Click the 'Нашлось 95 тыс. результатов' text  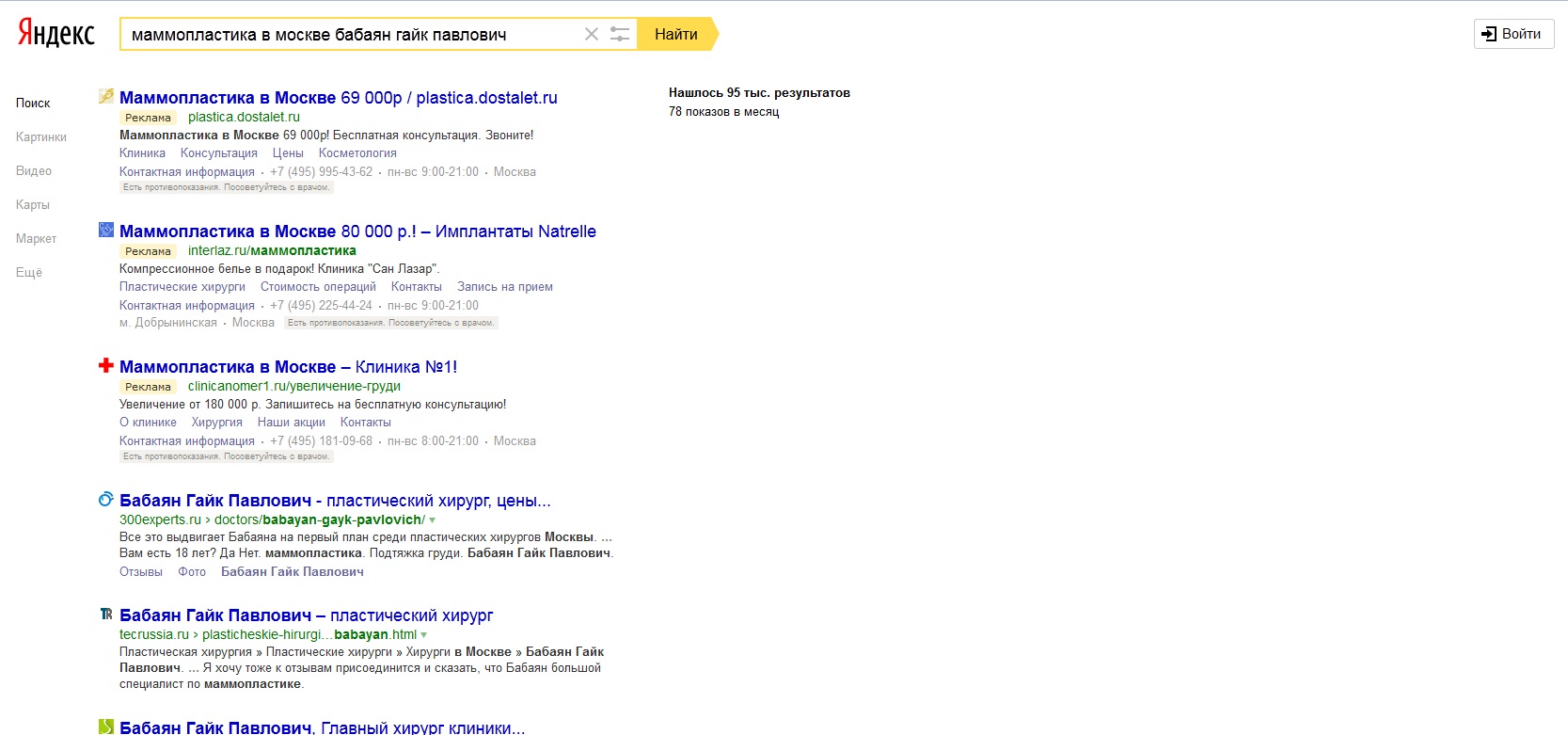759,93
